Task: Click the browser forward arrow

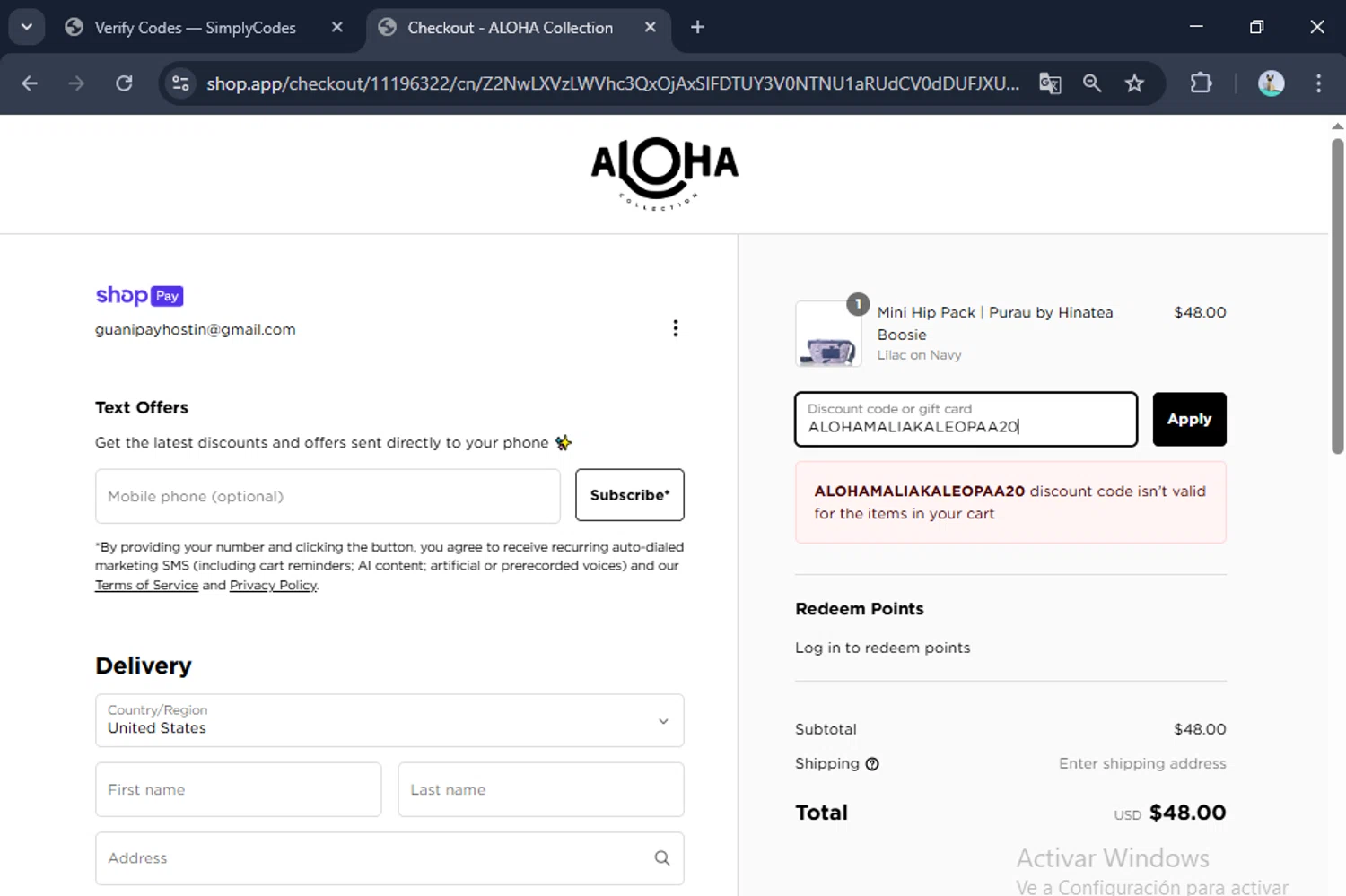Action: [x=76, y=83]
